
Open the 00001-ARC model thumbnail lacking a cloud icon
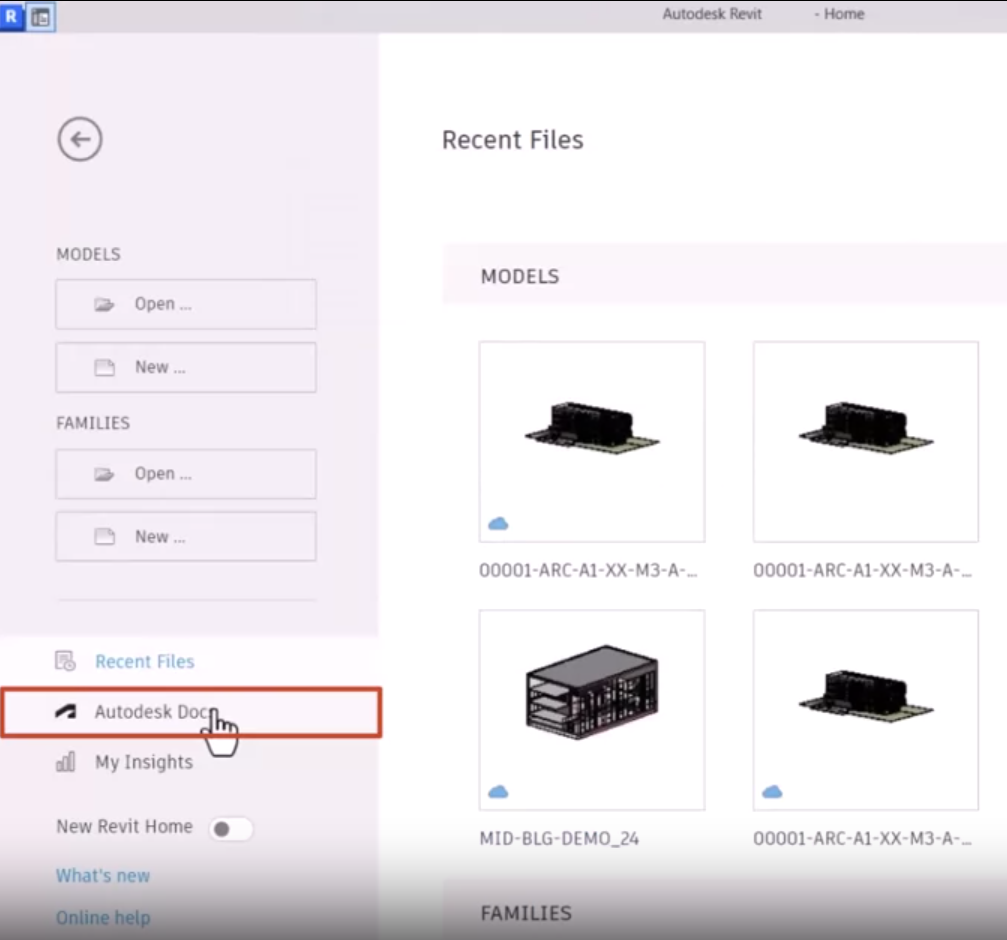pos(866,442)
